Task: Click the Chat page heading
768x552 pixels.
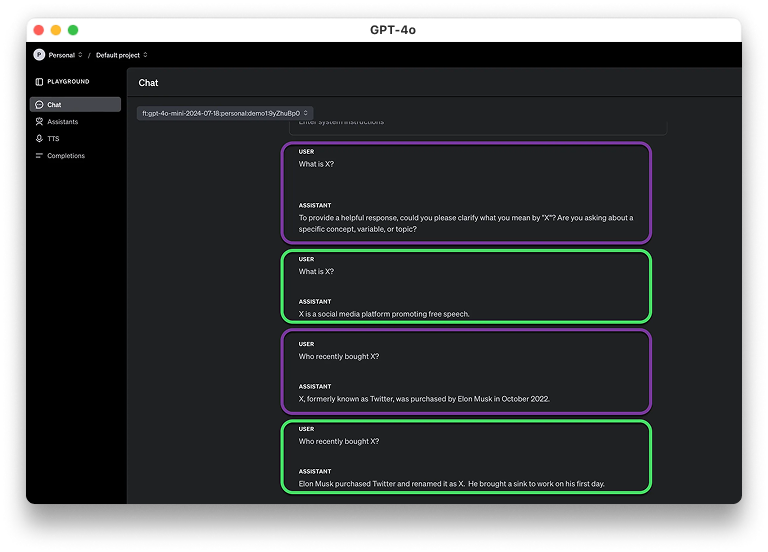Action: (x=148, y=83)
